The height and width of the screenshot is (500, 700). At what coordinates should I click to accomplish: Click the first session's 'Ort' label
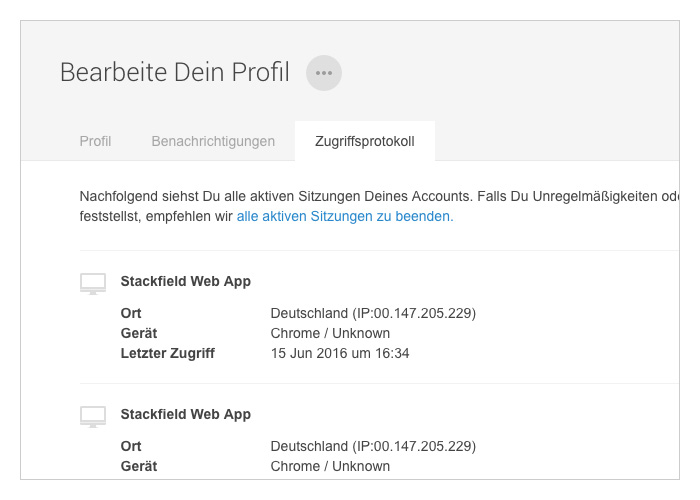131,313
